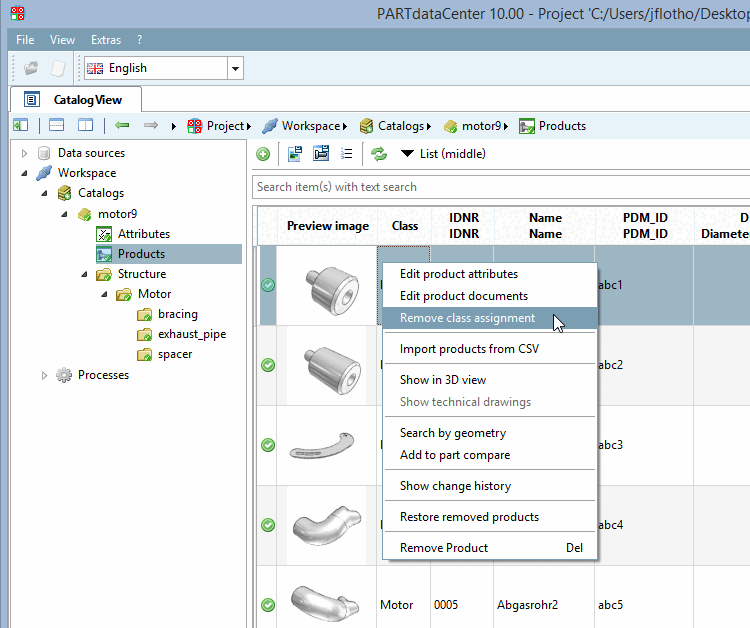Screen dimensions: 750x628
Task: Open the Extras menu
Action: [105, 40]
